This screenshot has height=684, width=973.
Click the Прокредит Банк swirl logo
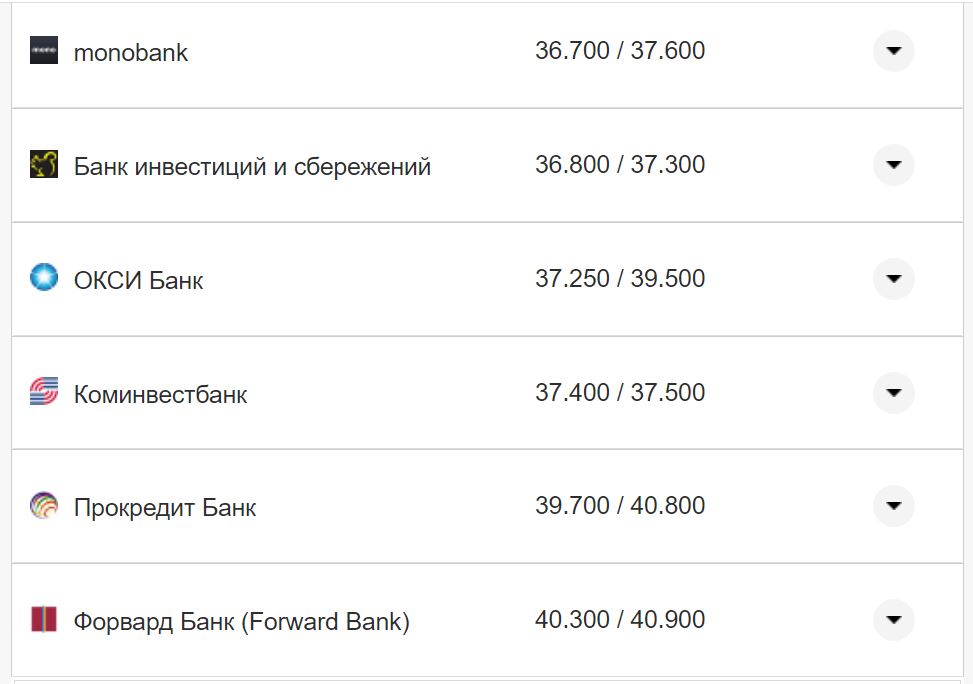(x=44, y=505)
